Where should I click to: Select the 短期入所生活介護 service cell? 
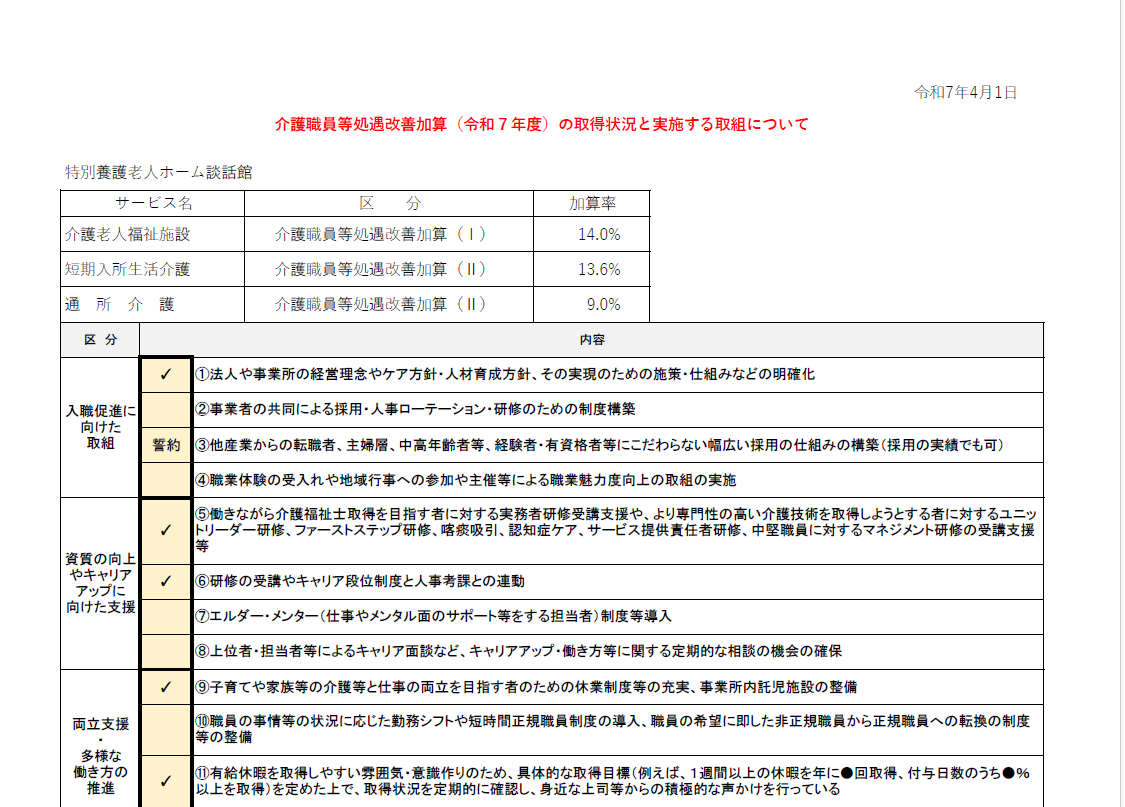point(127,270)
